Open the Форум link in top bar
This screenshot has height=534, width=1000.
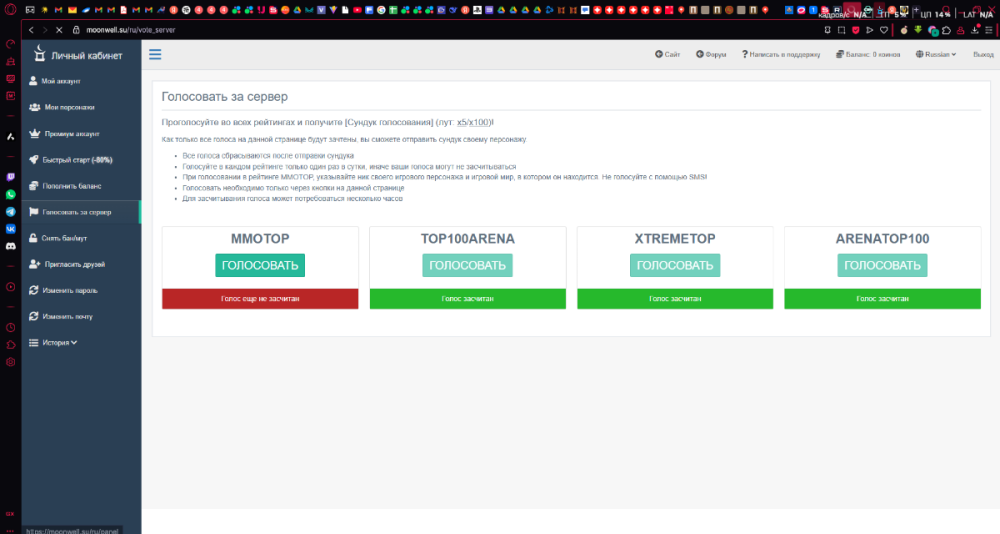(711, 54)
